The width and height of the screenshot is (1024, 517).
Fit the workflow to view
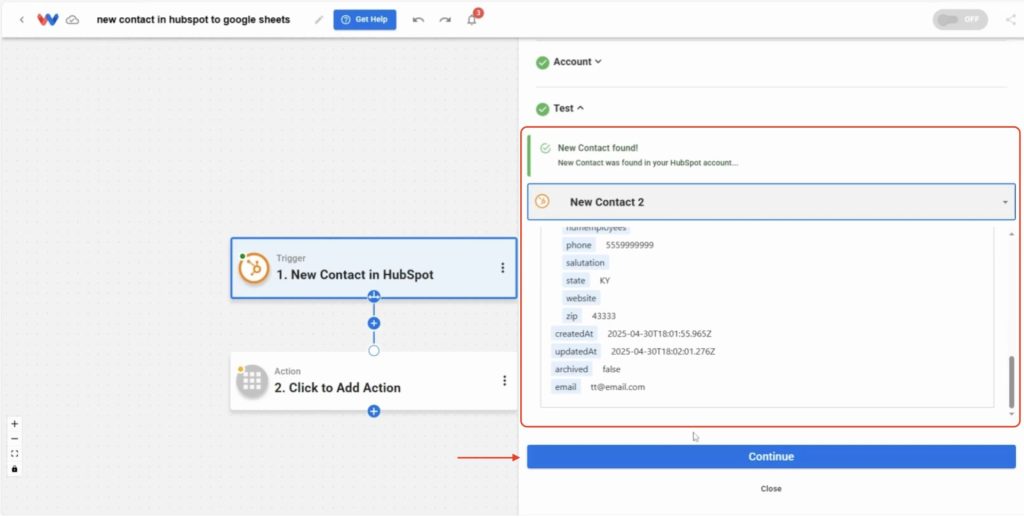pyautogui.click(x=14, y=454)
